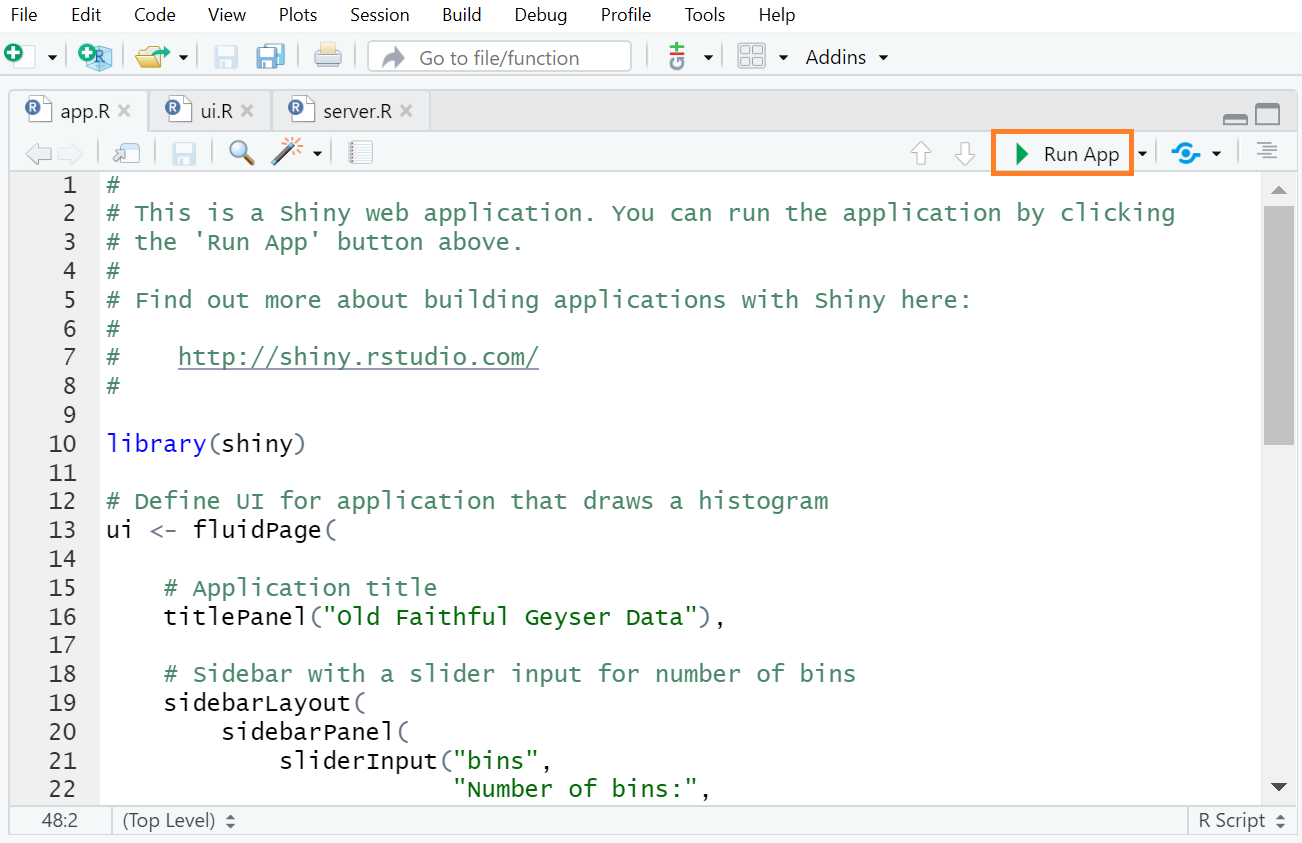This screenshot has width=1302, height=843.
Task: Click the editor Save icon
Action: 184,153
